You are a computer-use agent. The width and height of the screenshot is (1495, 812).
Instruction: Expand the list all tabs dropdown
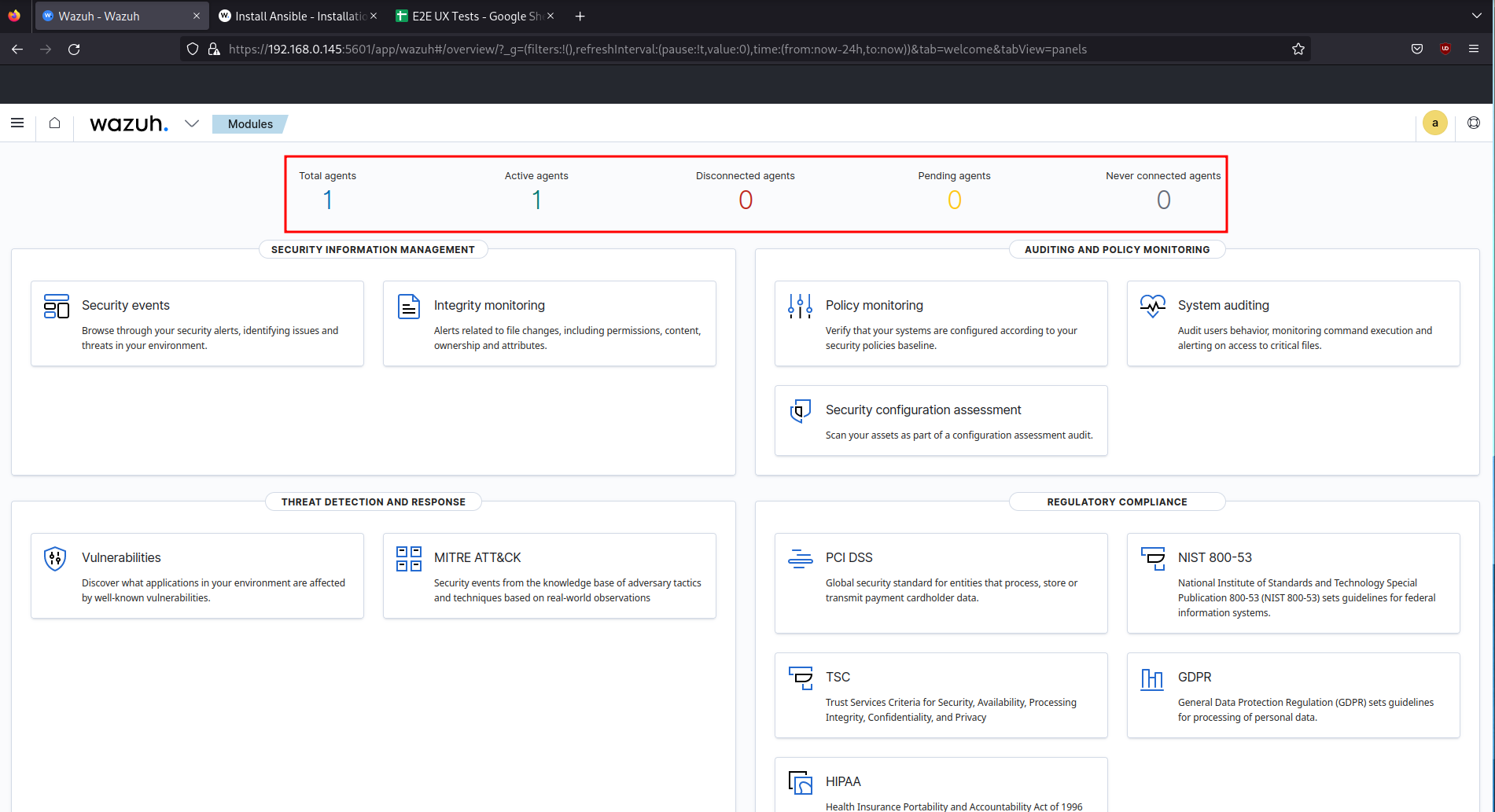click(1476, 16)
